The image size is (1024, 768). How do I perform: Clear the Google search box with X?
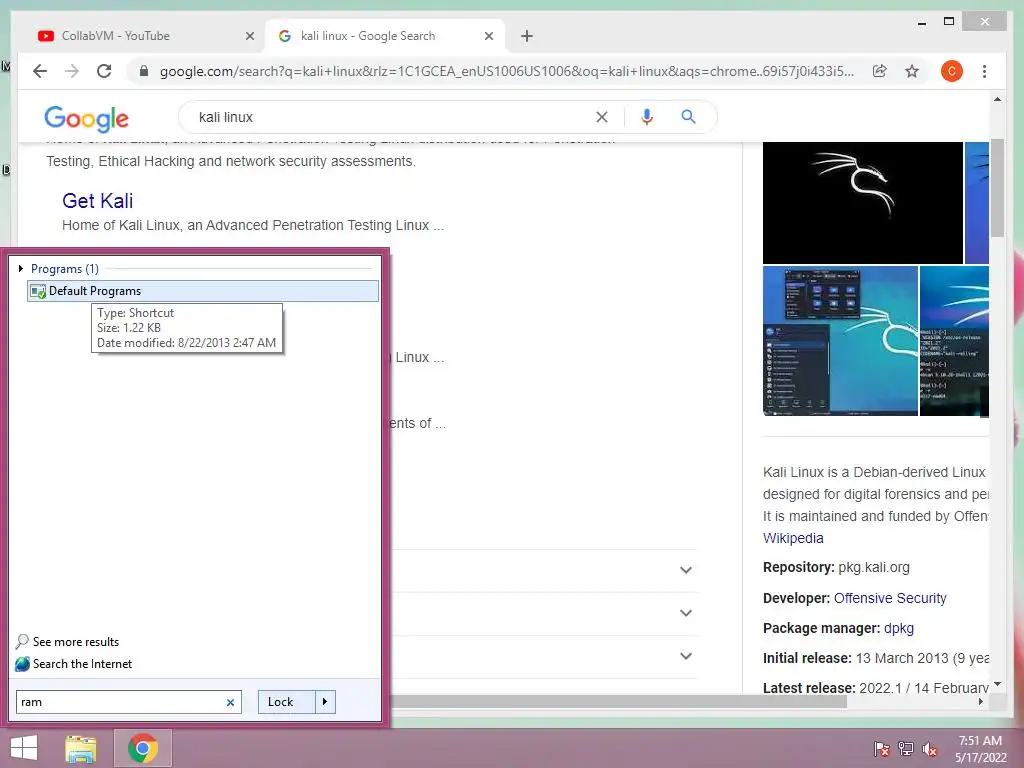601,117
